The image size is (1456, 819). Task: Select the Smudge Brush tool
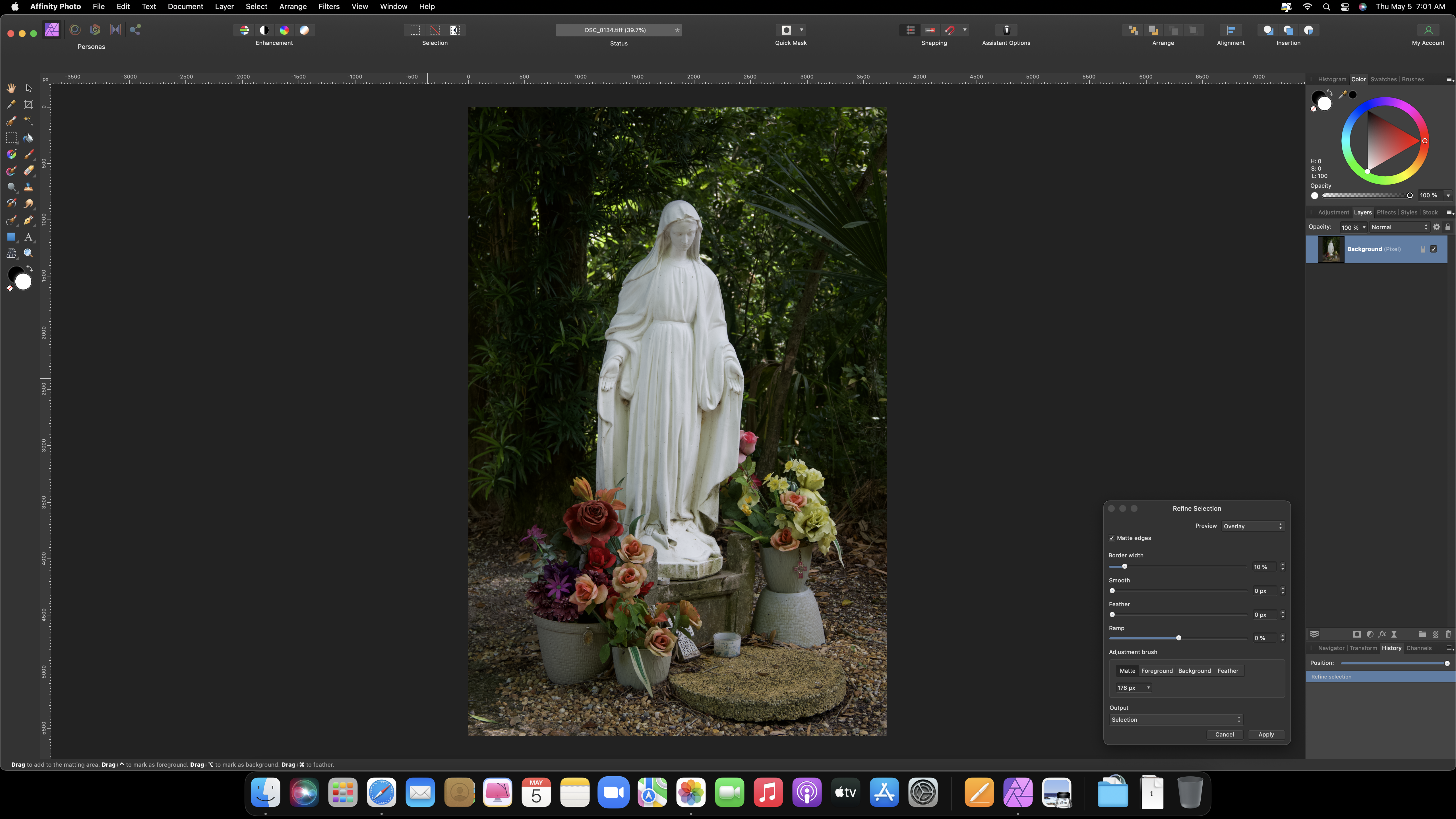28,204
